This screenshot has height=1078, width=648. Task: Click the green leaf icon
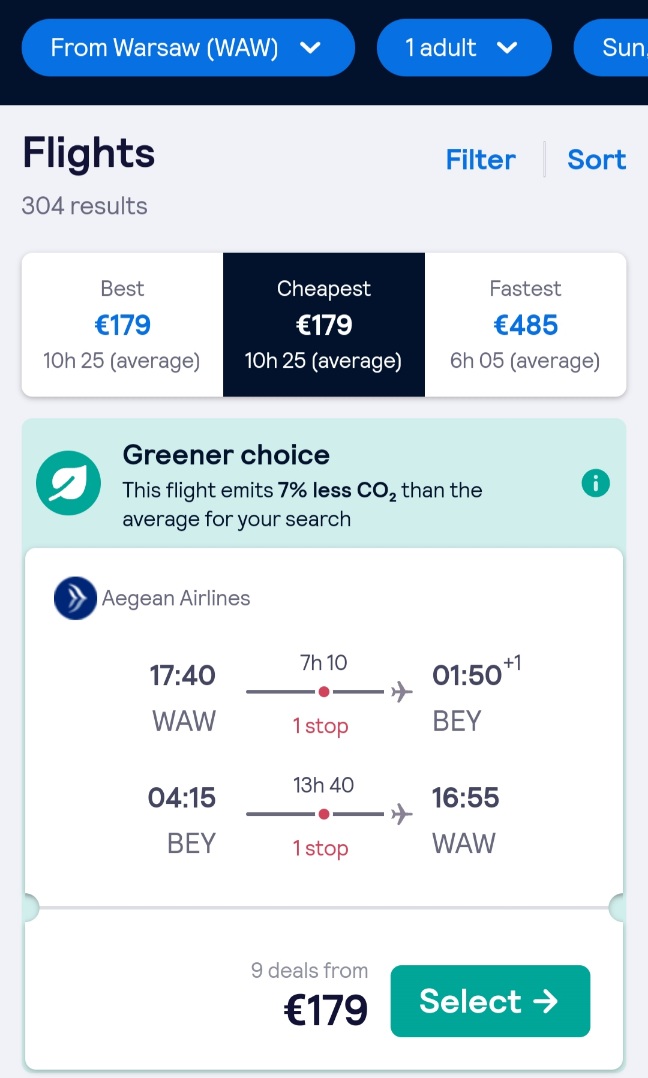click(68, 483)
